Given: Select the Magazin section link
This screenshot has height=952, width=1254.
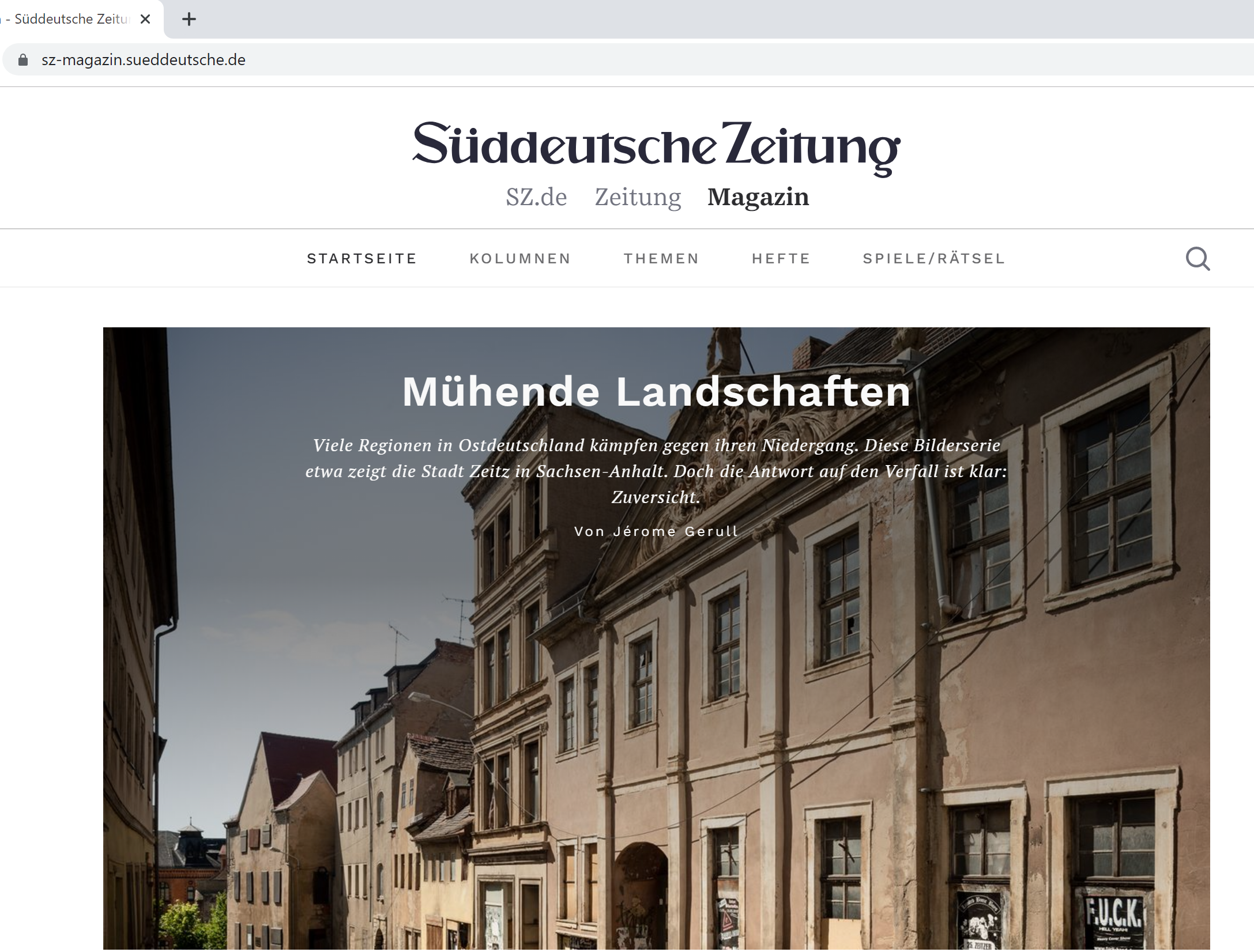Looking at the screenshot, I should (x=758, y=197).
